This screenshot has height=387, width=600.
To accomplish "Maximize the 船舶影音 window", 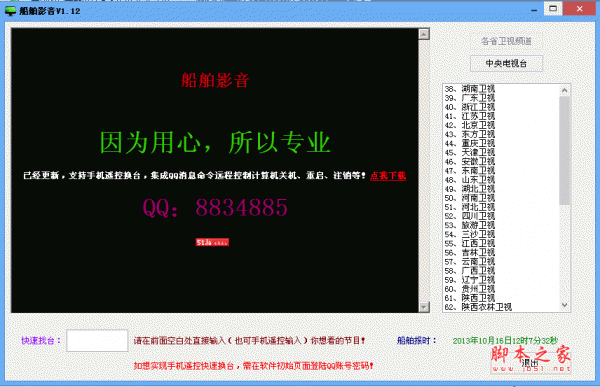I will tap(553, 8).
